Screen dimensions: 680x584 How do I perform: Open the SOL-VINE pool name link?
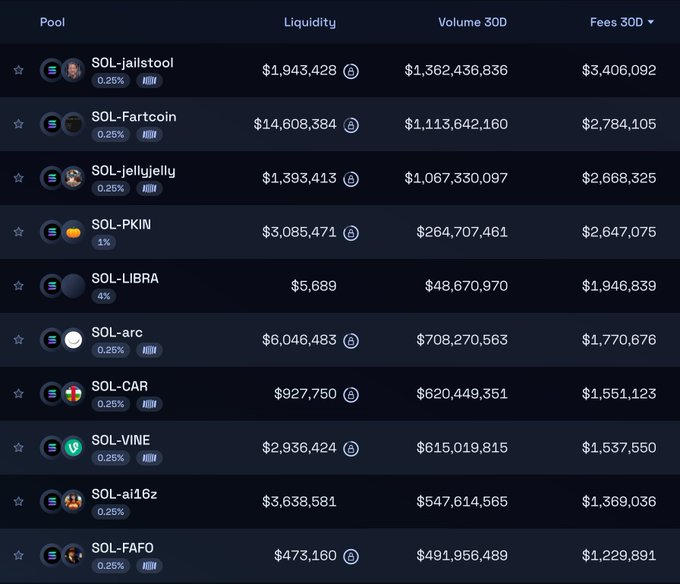[x=120, y=440]
